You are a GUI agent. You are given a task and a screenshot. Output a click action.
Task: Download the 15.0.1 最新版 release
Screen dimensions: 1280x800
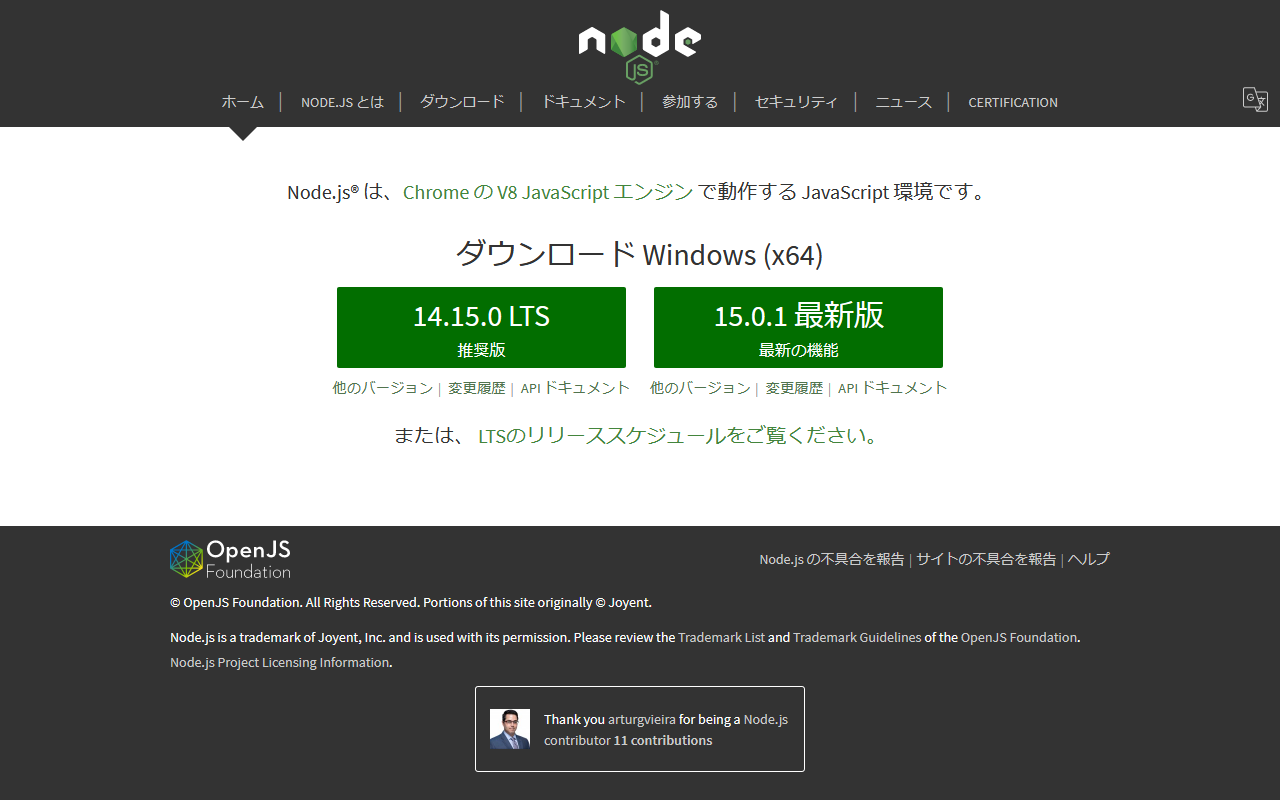click(x=798, y=327)
